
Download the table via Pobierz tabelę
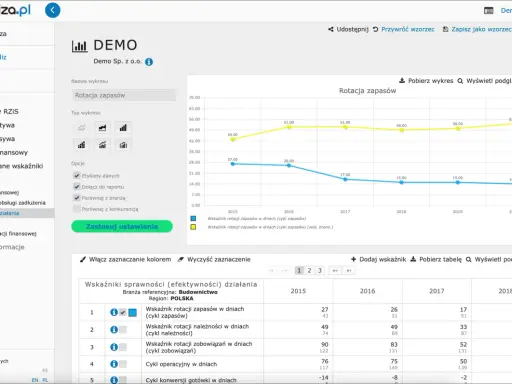(x=436, y=259)
